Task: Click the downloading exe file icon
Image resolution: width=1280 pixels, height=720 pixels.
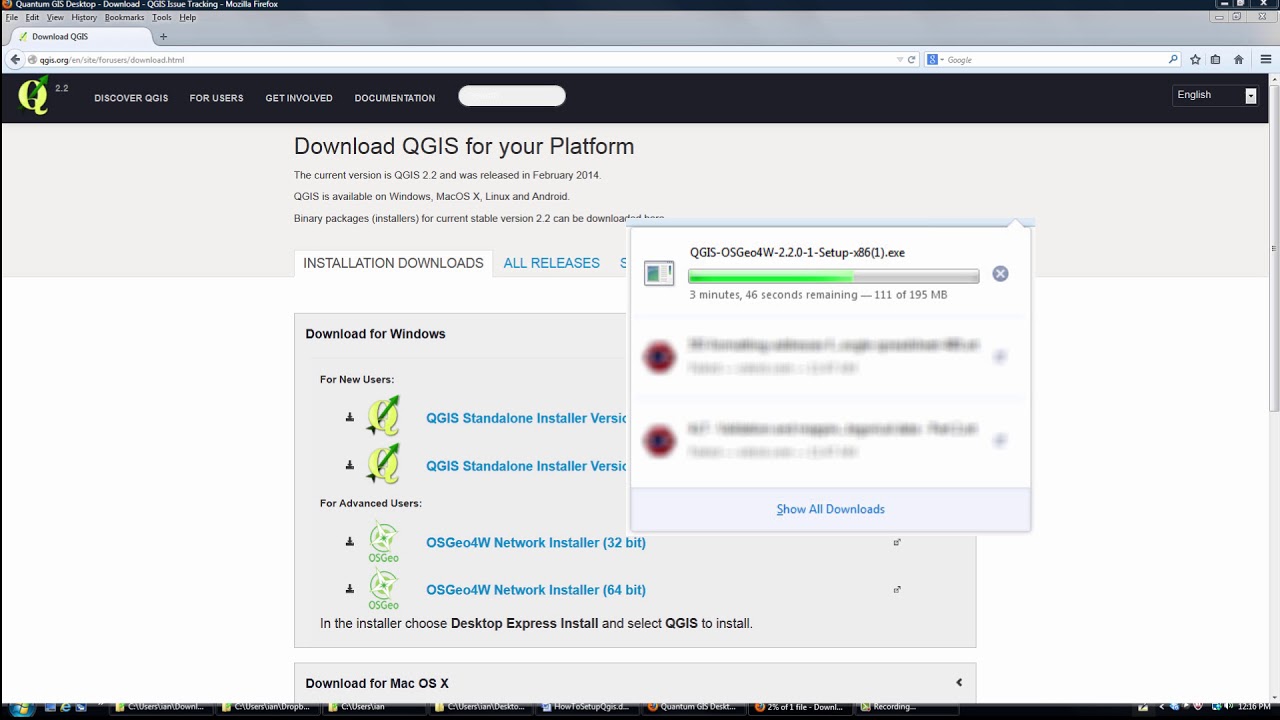Action: click(x=659, y=273)
